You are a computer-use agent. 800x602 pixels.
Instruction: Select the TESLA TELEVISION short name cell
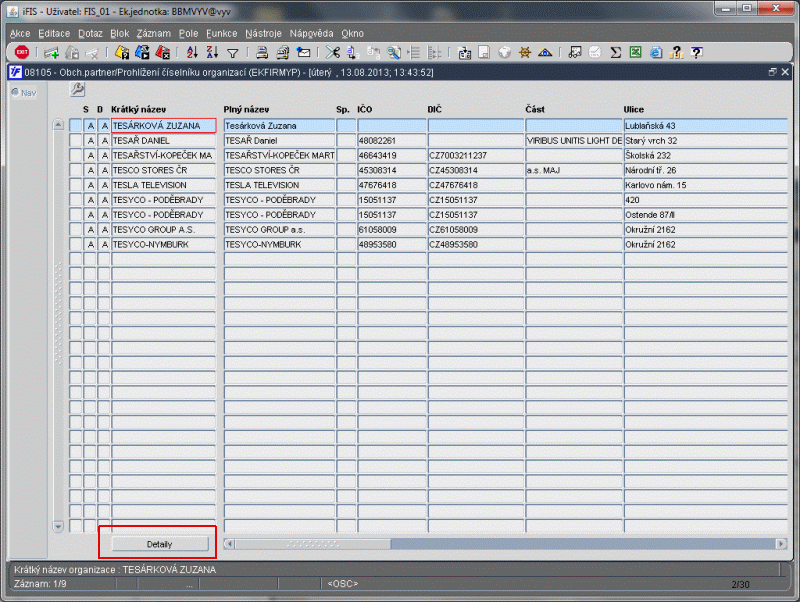[163, 185]
